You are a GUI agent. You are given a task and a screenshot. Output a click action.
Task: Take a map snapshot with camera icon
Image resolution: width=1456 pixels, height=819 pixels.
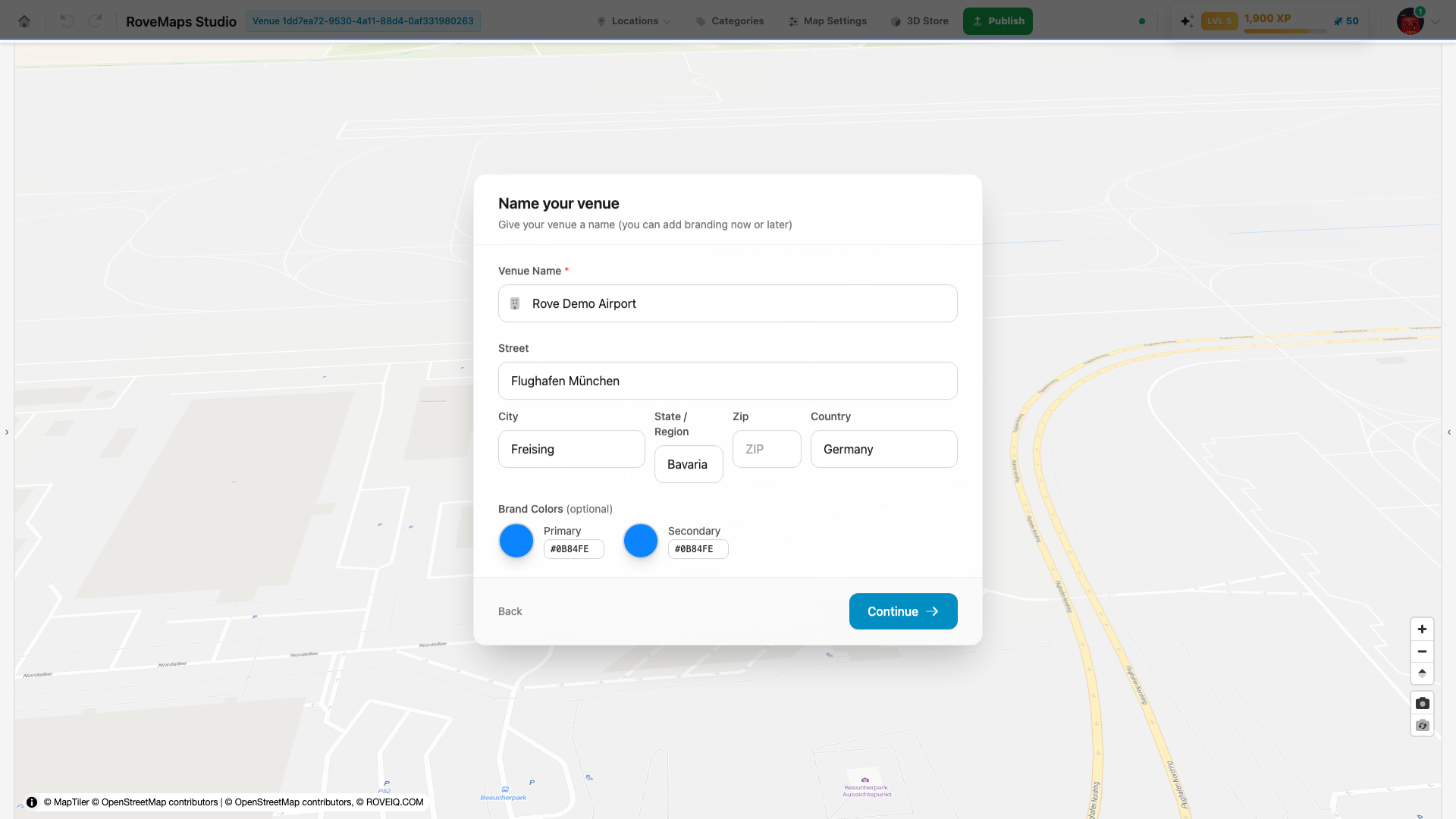pos(1422,703)
